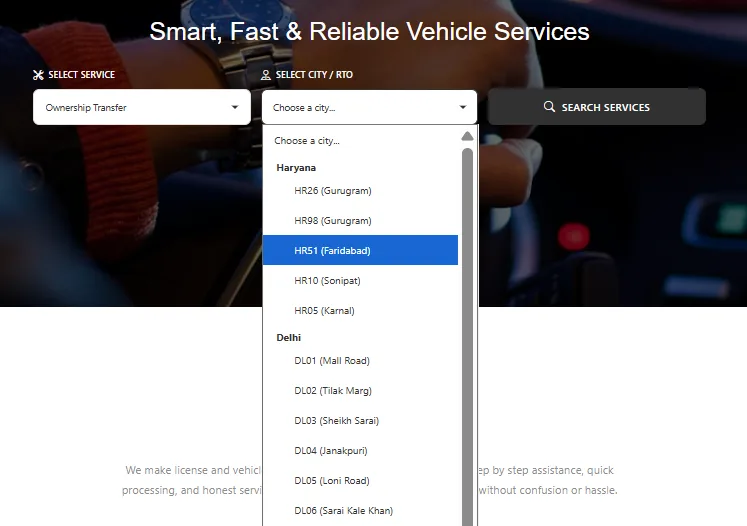Pick DL05 (Loni Road) option
The image size is (747, 526).
(360, 481)
